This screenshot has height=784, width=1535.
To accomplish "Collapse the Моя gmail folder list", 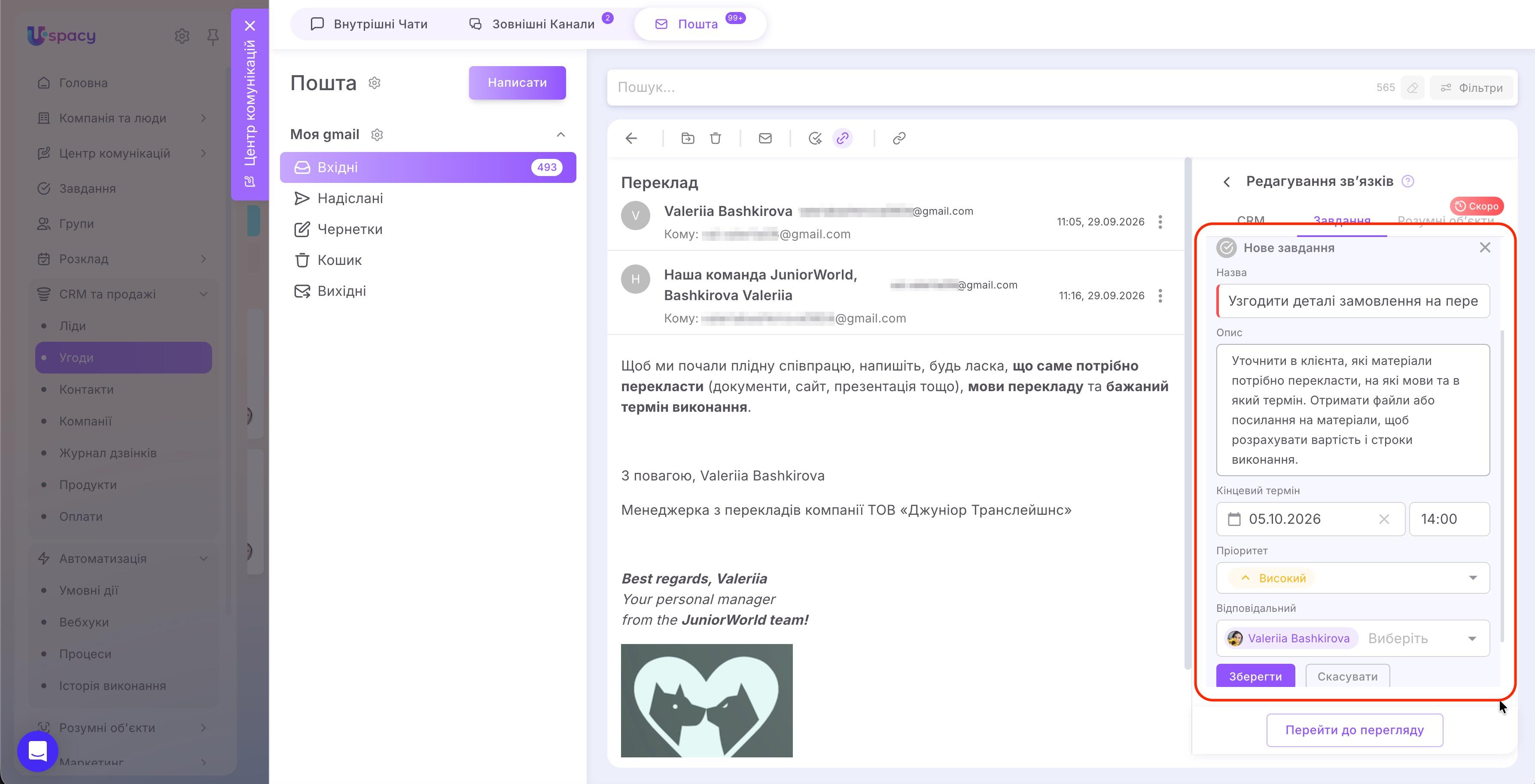I will click(561, 135).
